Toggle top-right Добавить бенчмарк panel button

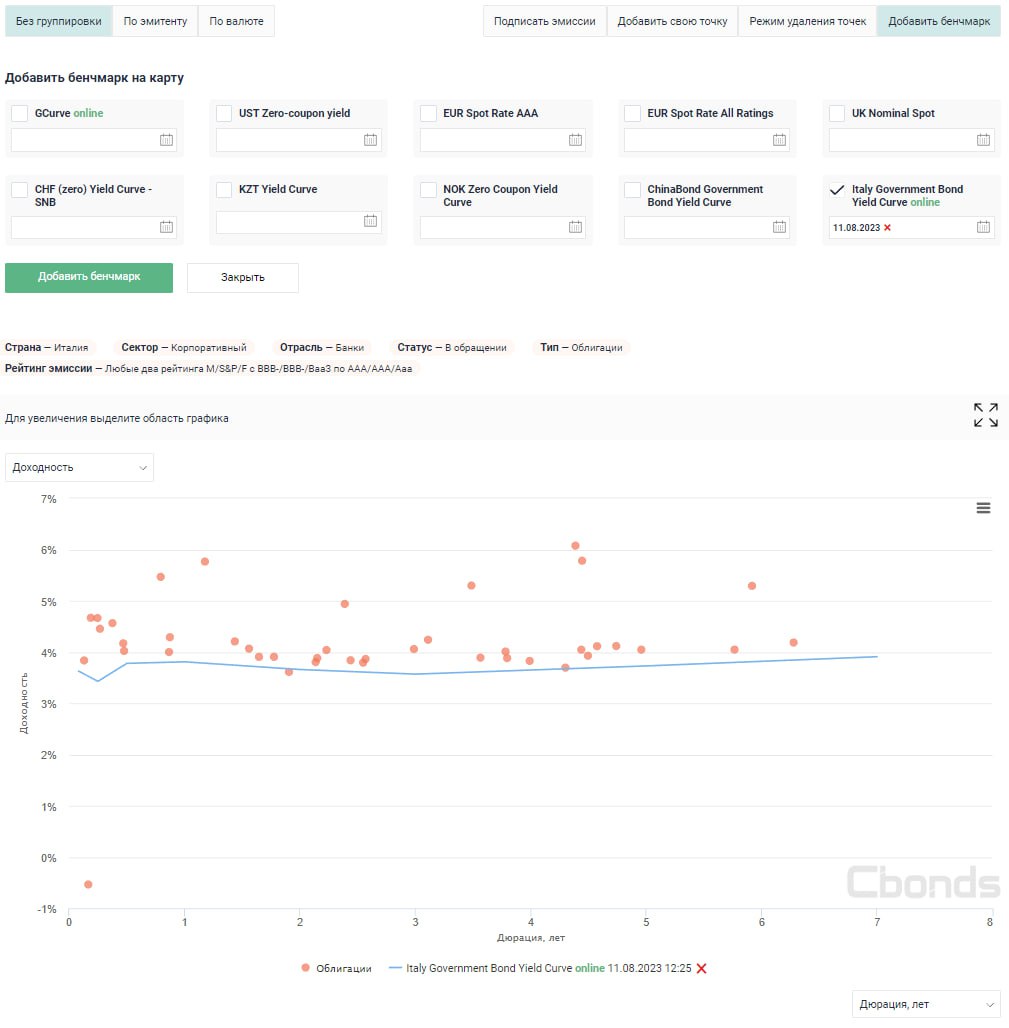coord(939,21)
